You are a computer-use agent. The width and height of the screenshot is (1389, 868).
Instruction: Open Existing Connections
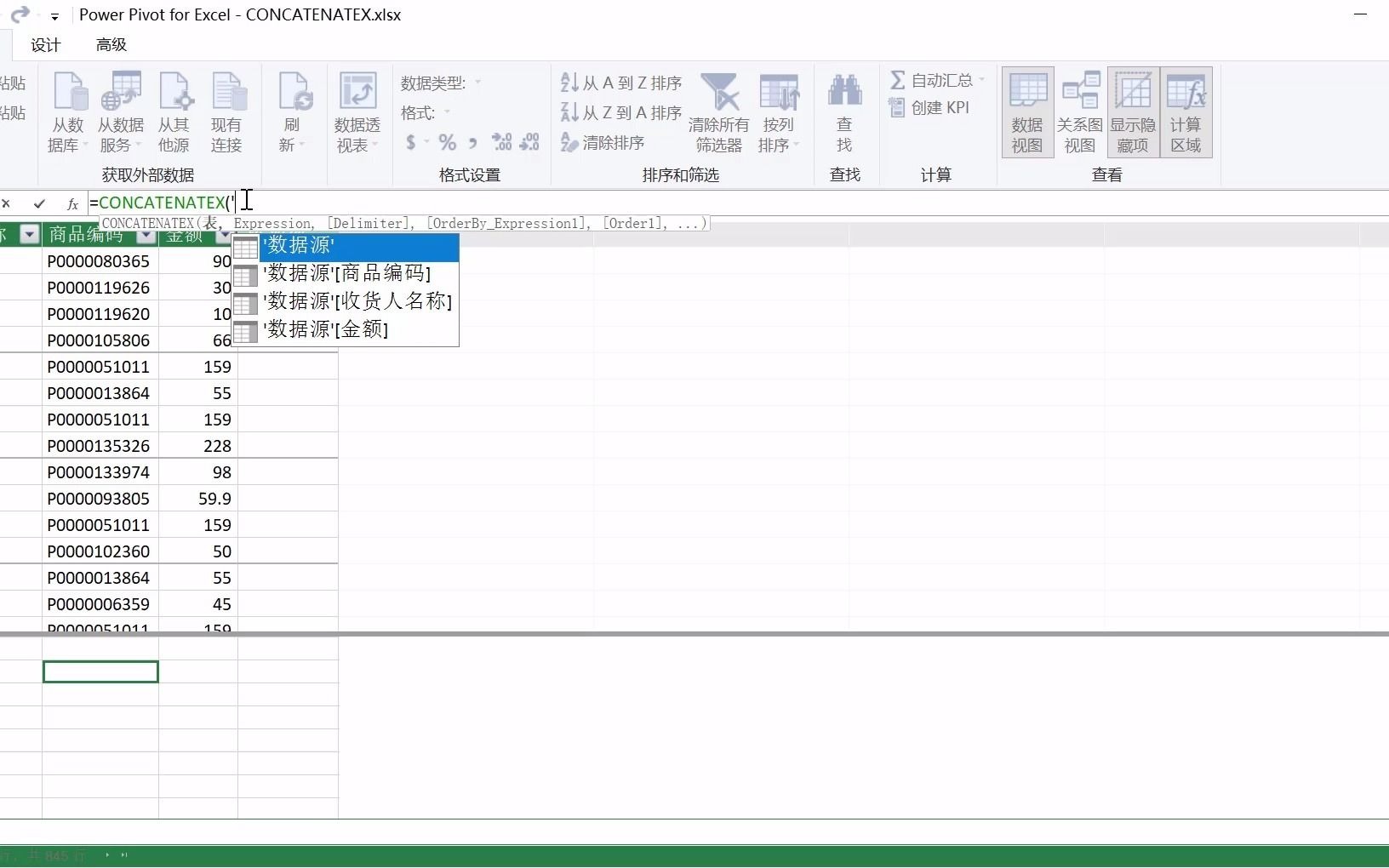(x=226, y=112)
